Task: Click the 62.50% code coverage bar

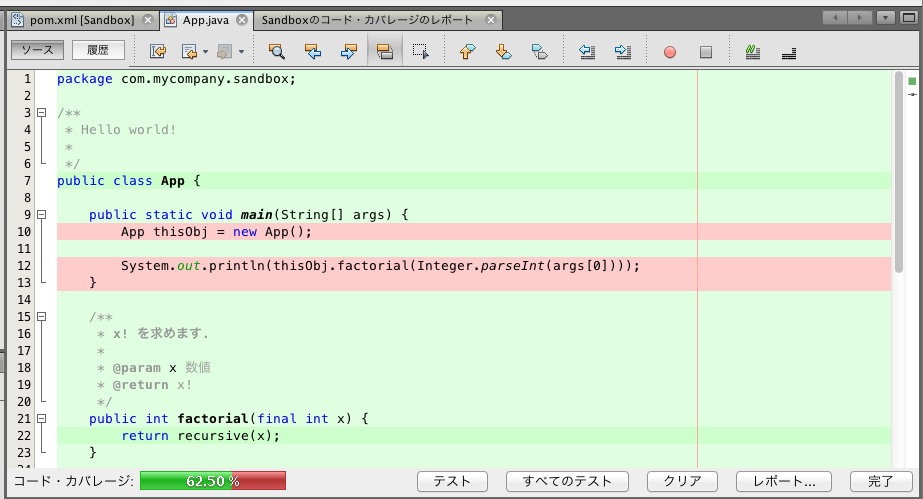Action: tap(213, 481)
